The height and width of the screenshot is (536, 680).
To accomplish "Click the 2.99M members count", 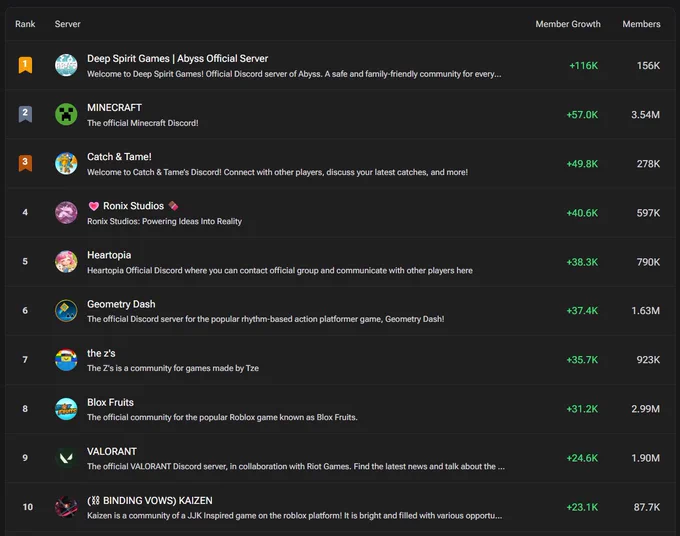I will 645,409.
